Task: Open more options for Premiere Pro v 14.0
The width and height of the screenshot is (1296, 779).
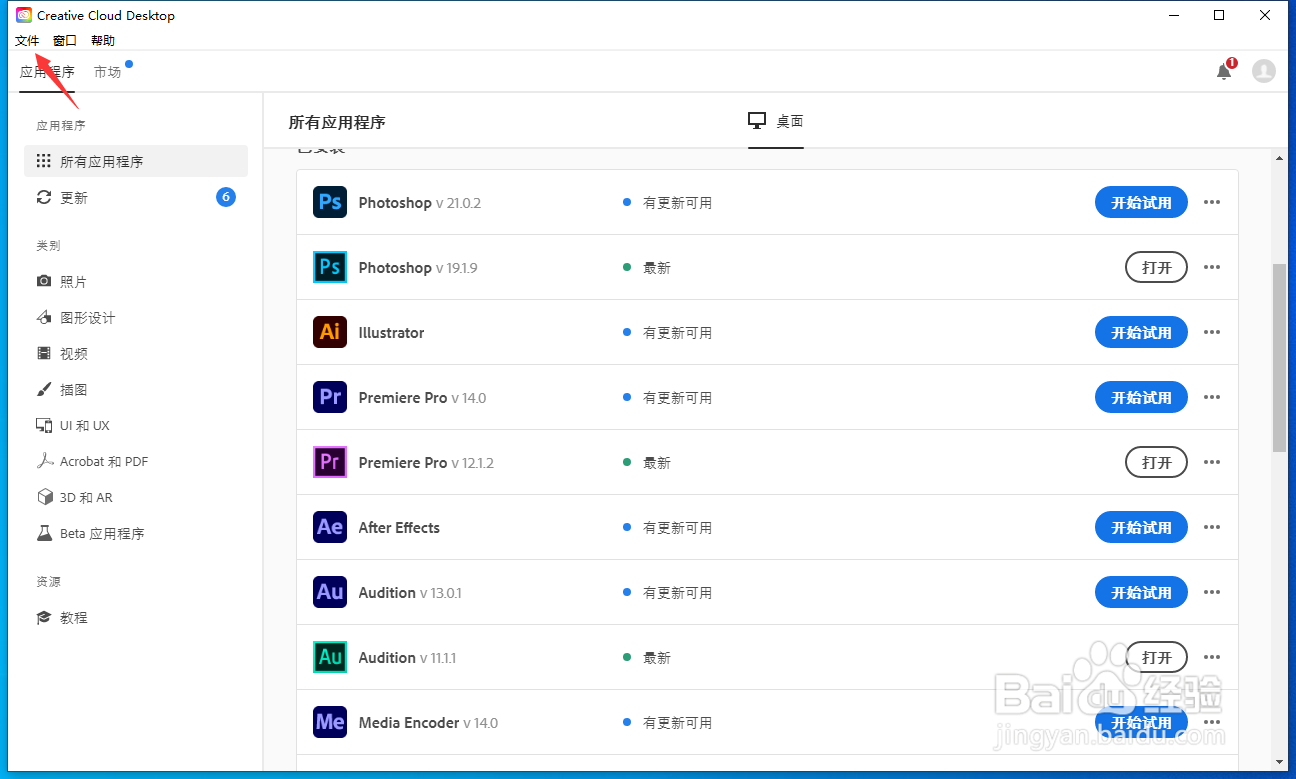Action: click(1212, 397)
